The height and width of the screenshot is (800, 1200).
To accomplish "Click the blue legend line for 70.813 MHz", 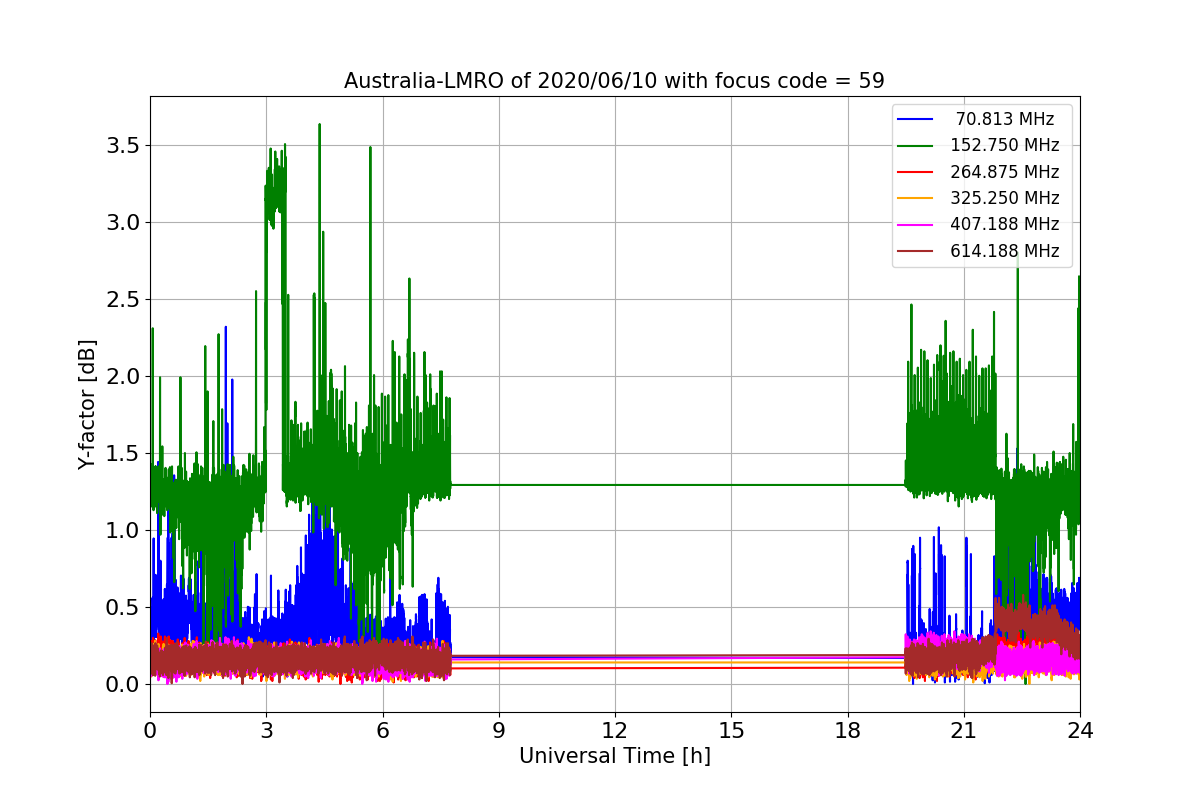I will click(915, 119).
